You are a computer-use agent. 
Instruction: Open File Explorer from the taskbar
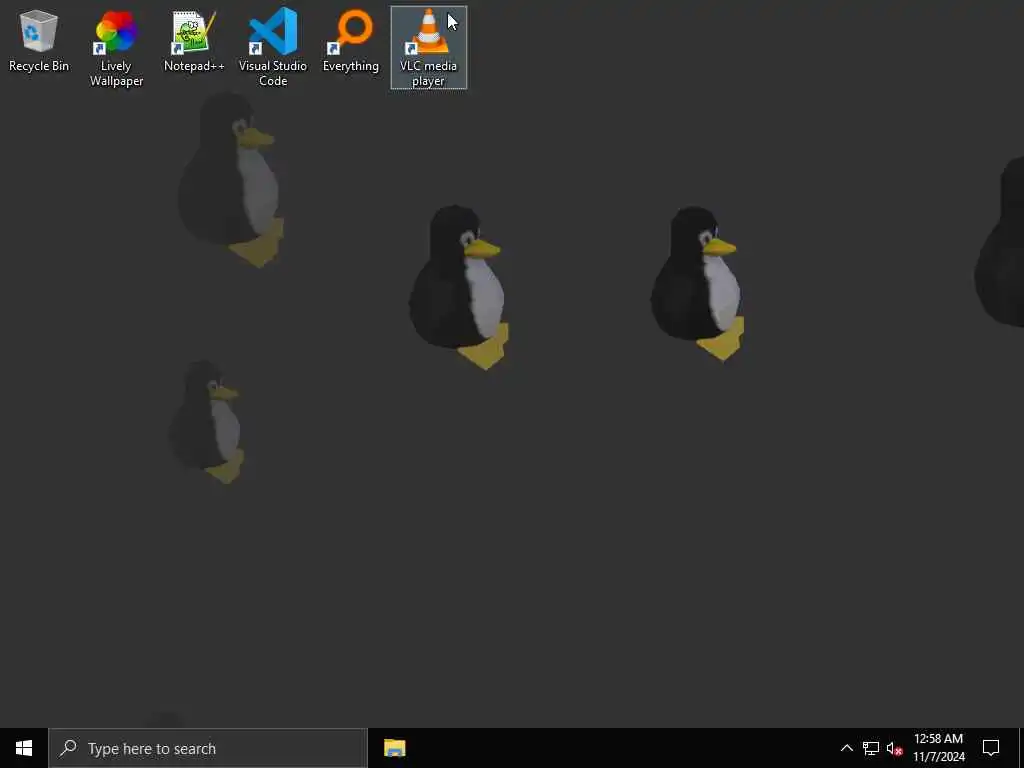pos(394,748)
